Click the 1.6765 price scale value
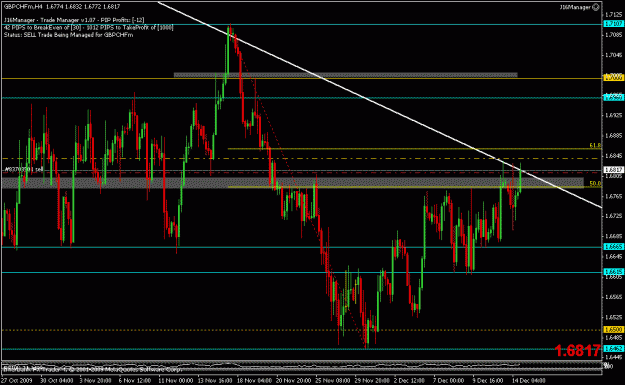The width and height of the screenshot is (625, 385). pyautogui.click(x=613, y=196)
